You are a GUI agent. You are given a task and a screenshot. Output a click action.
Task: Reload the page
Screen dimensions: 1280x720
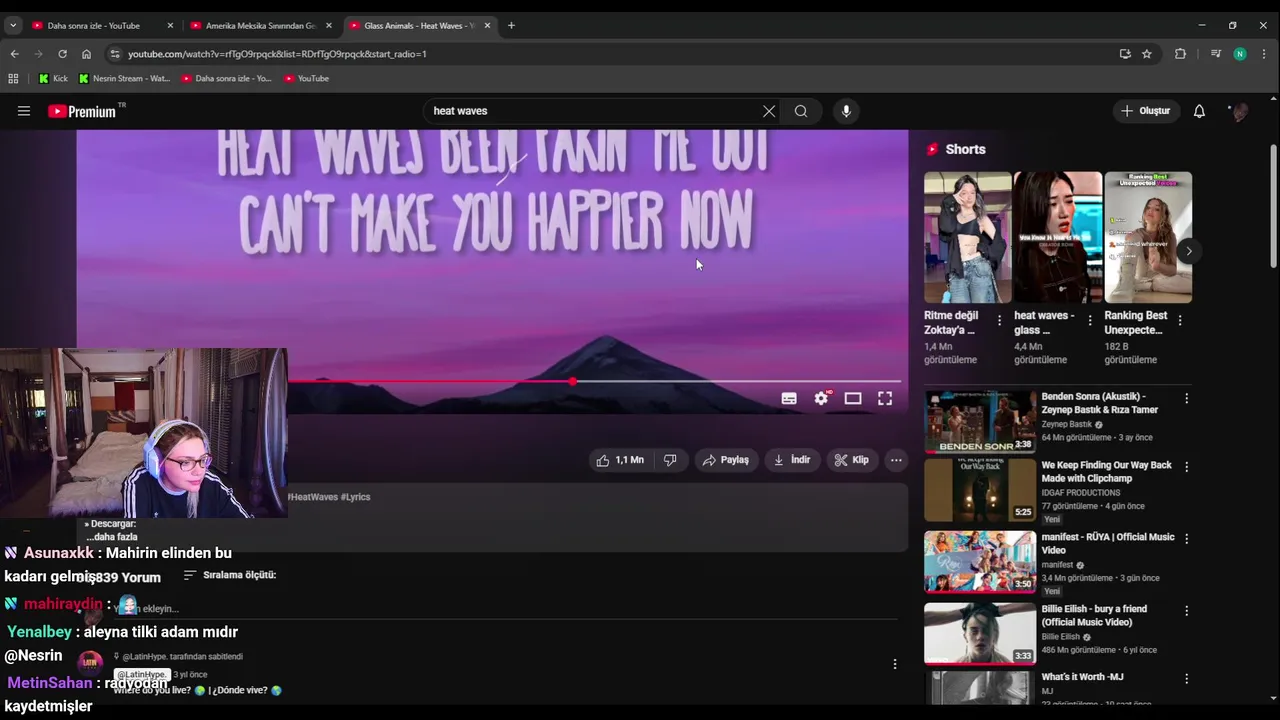62,54
